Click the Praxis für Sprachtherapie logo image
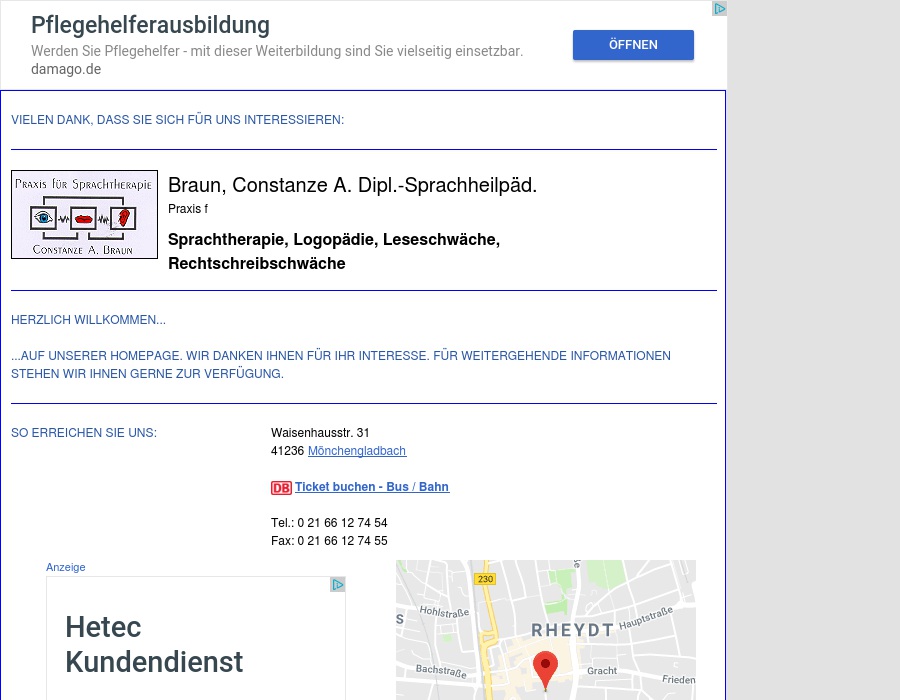The image size is (900, 700). [x=84, y=215]
